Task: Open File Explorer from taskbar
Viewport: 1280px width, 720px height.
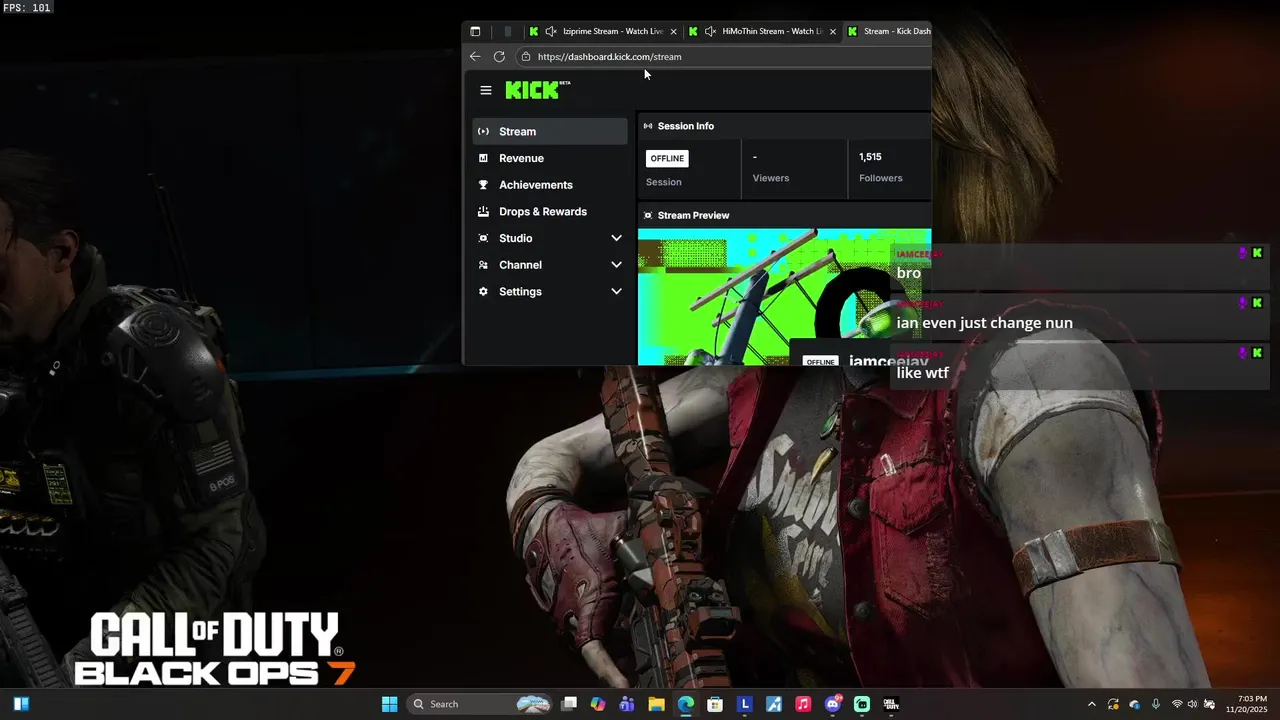Action: 656,704
